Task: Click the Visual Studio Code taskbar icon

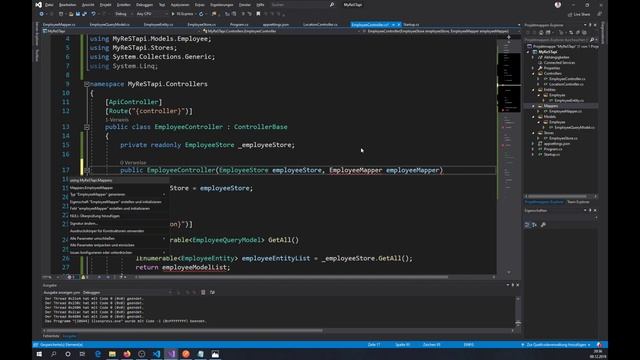Action: (x=156, y=354)
